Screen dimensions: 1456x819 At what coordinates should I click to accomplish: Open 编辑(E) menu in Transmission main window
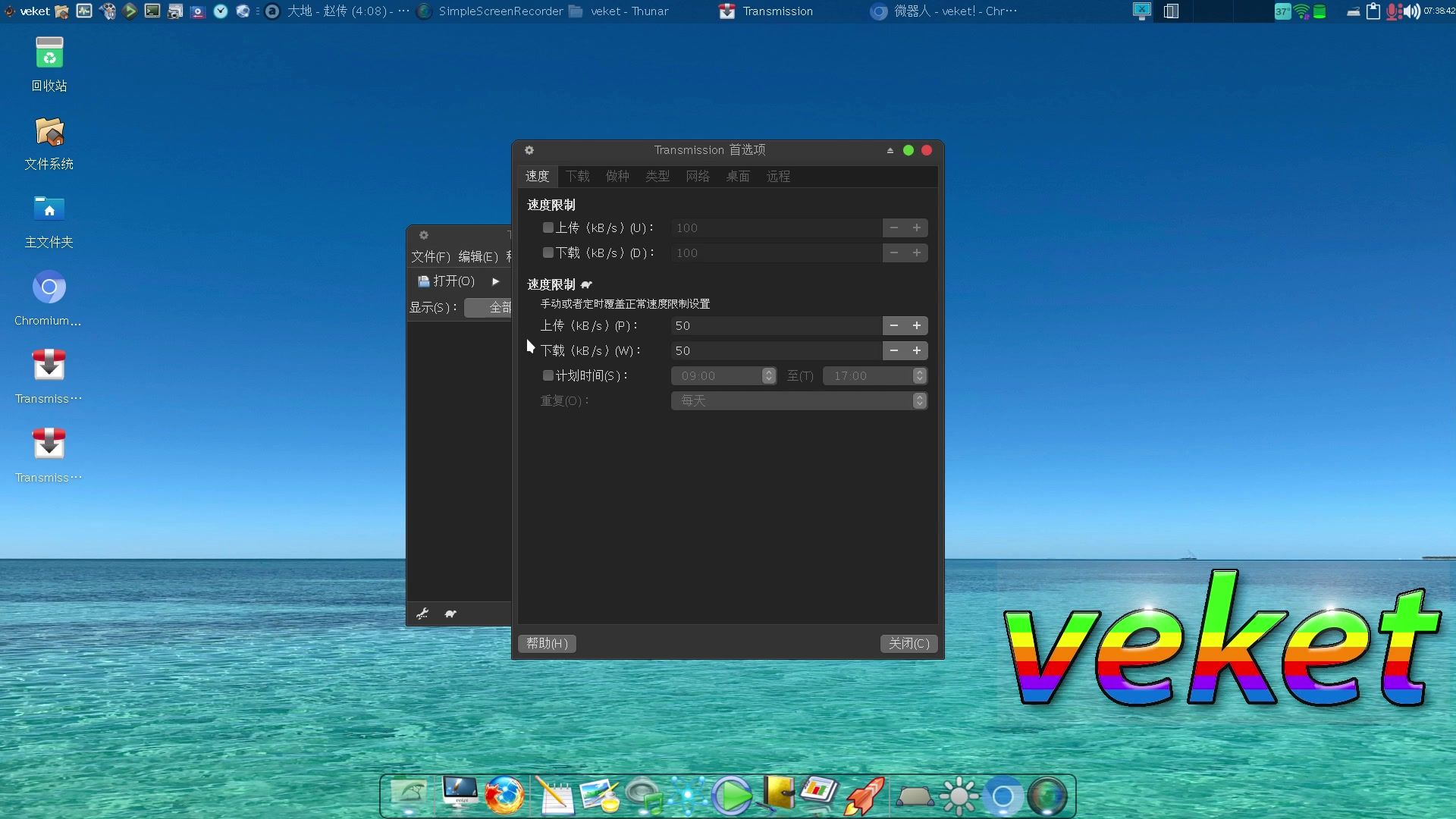pos(478,256)
